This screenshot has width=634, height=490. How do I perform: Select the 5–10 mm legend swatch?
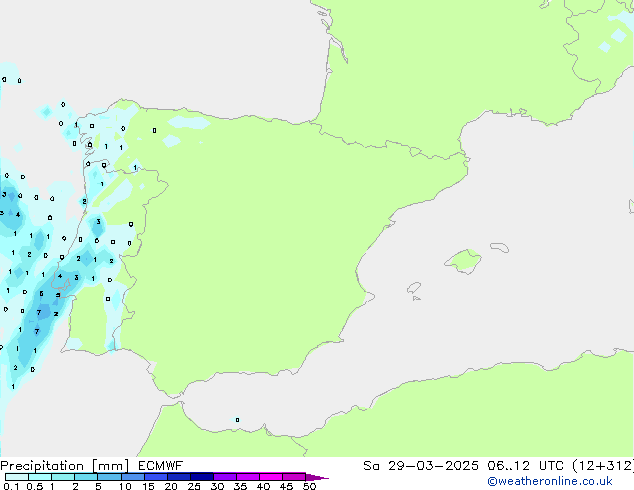coord(109,477)
